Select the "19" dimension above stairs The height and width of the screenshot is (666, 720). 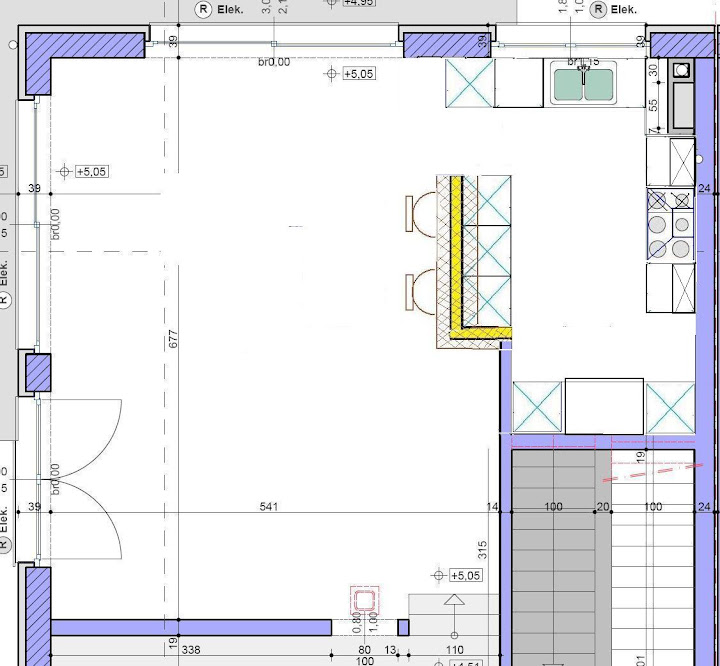click(641, 456)
